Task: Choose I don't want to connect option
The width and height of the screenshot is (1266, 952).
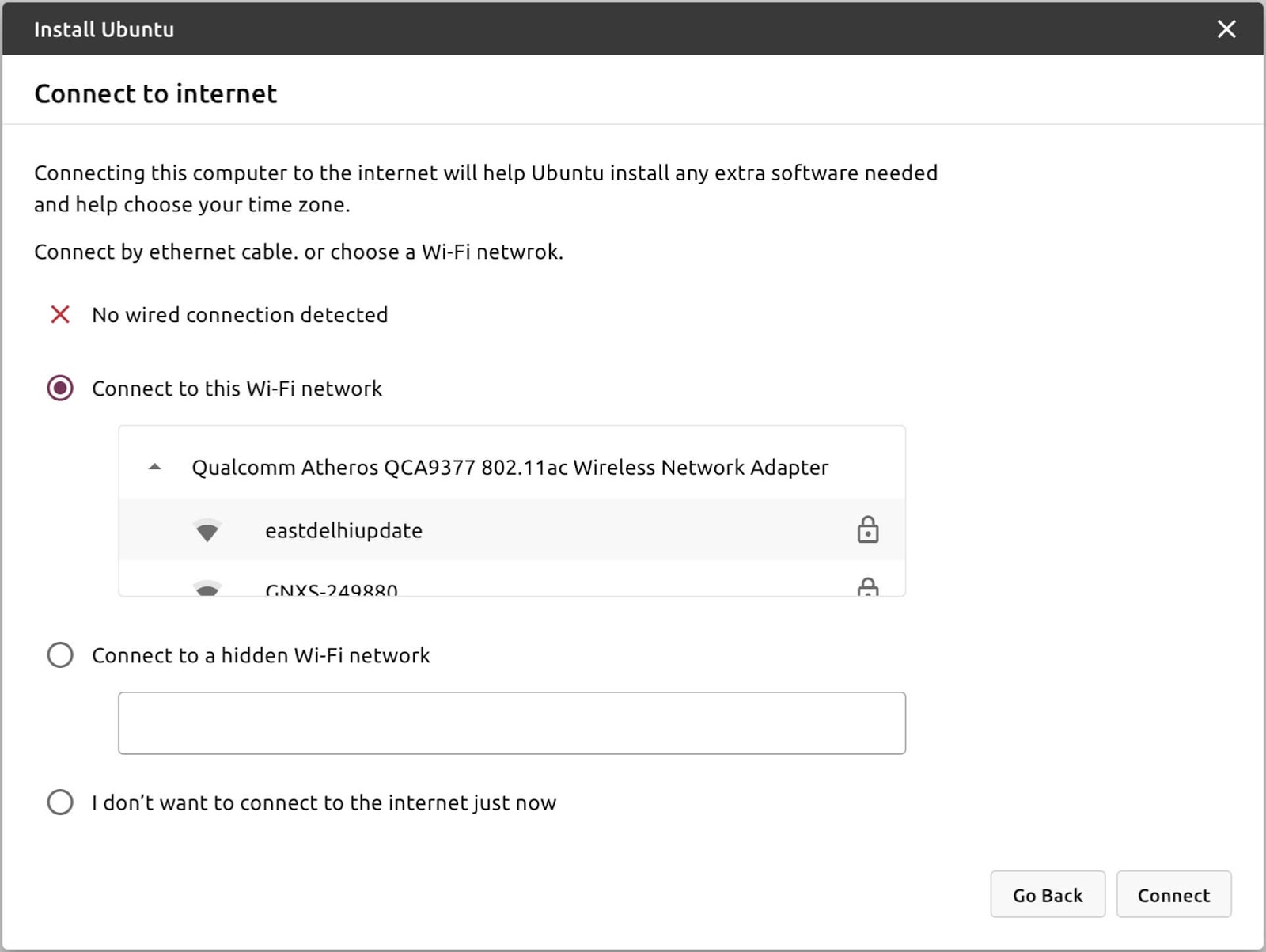Action: pyautogui.click(x=60, y=802)
